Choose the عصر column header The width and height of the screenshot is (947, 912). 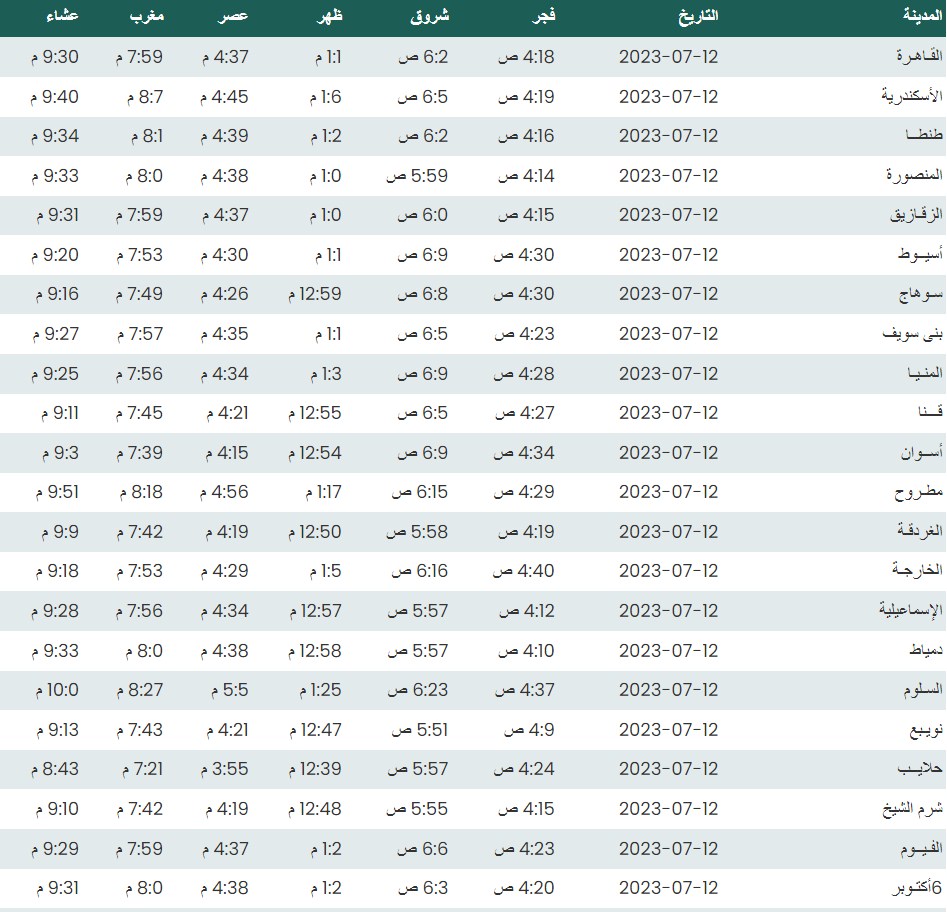pyautogui.click(x=232, y=17)
